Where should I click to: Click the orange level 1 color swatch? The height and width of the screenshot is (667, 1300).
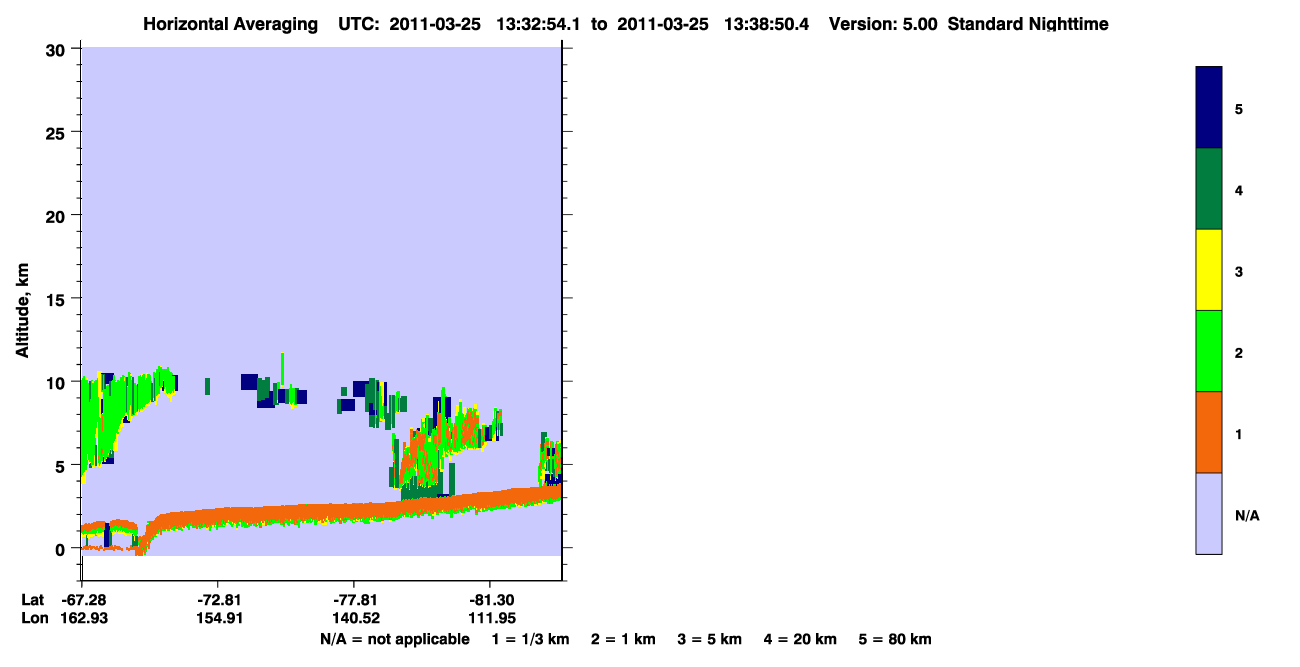(1209, 432)
